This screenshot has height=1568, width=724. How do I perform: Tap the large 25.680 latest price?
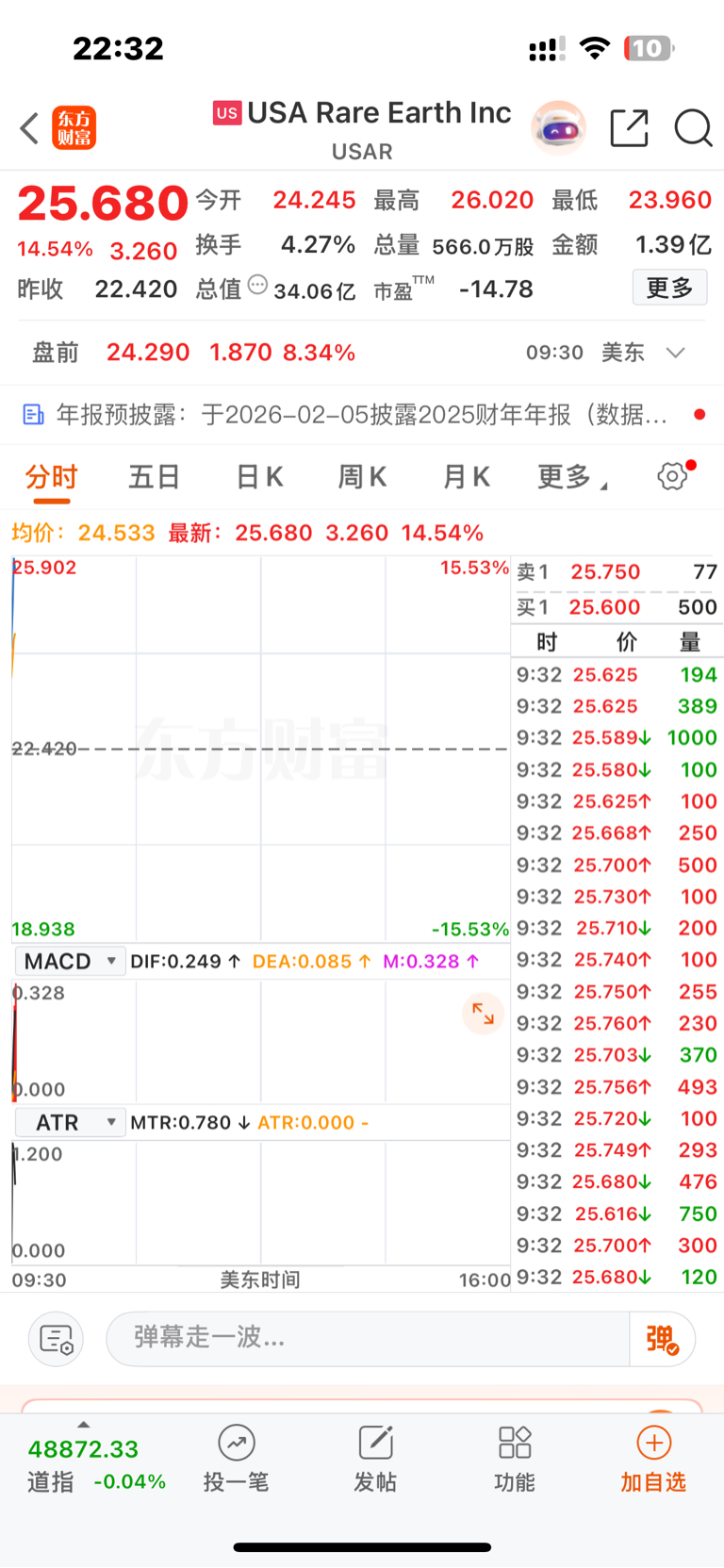click(104, 203)
